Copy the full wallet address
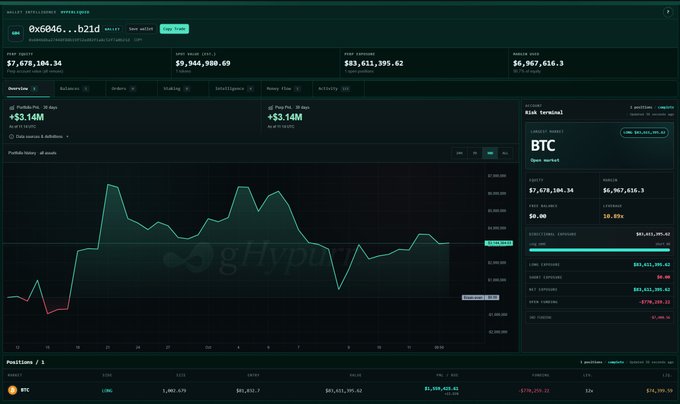680x404 pixels. click(138, 40)
